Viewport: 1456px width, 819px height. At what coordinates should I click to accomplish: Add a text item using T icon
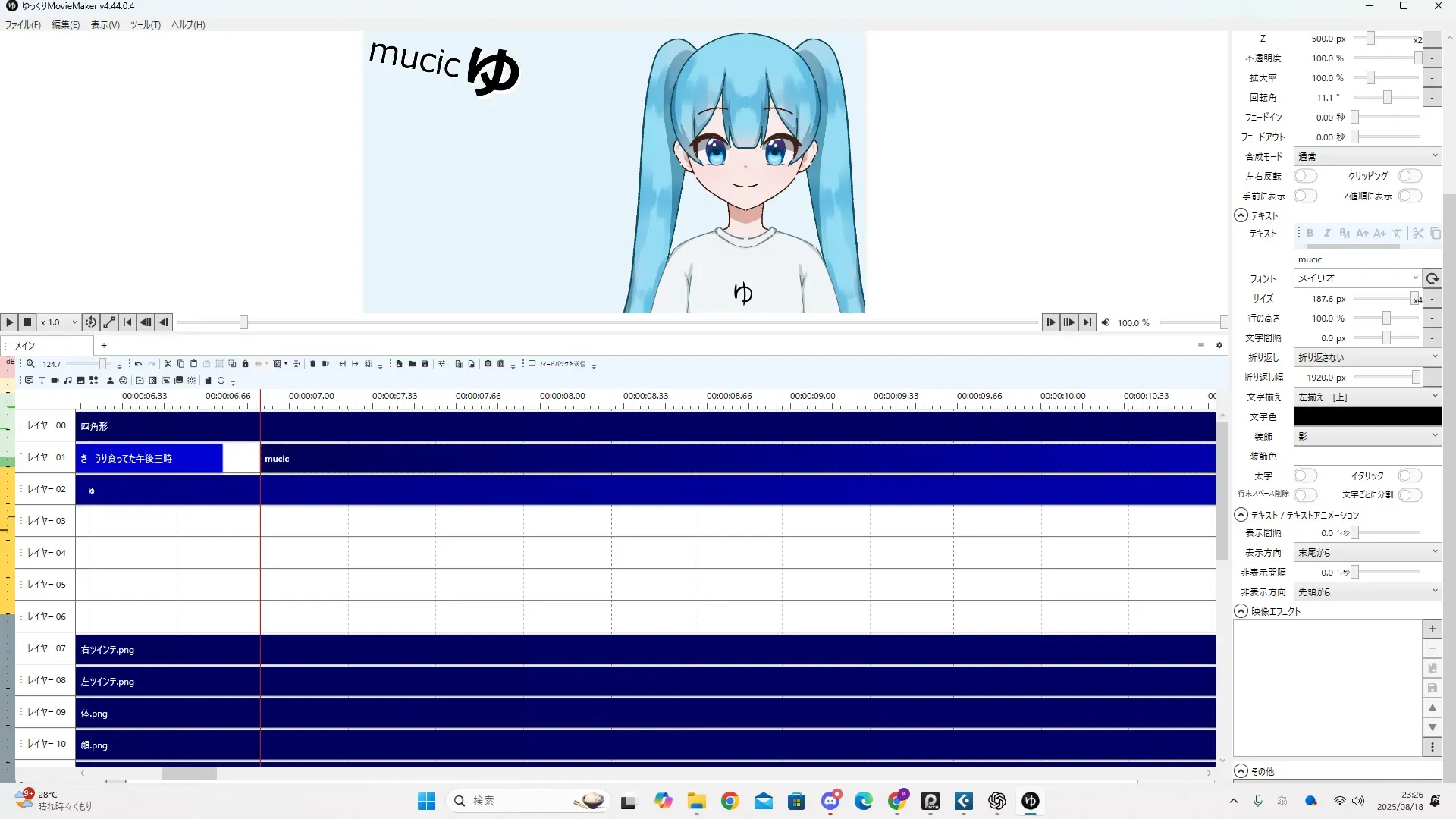[x=42, y=380]
